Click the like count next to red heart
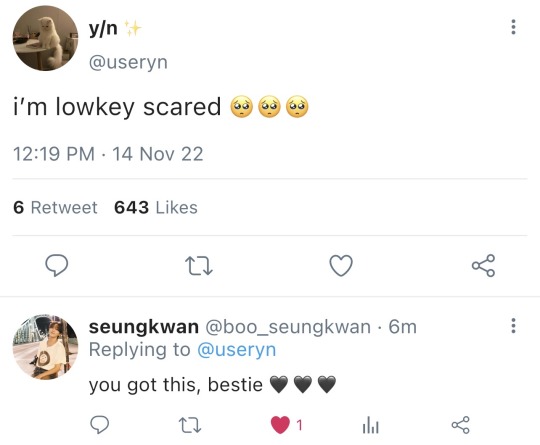 (x=300, y=425)
